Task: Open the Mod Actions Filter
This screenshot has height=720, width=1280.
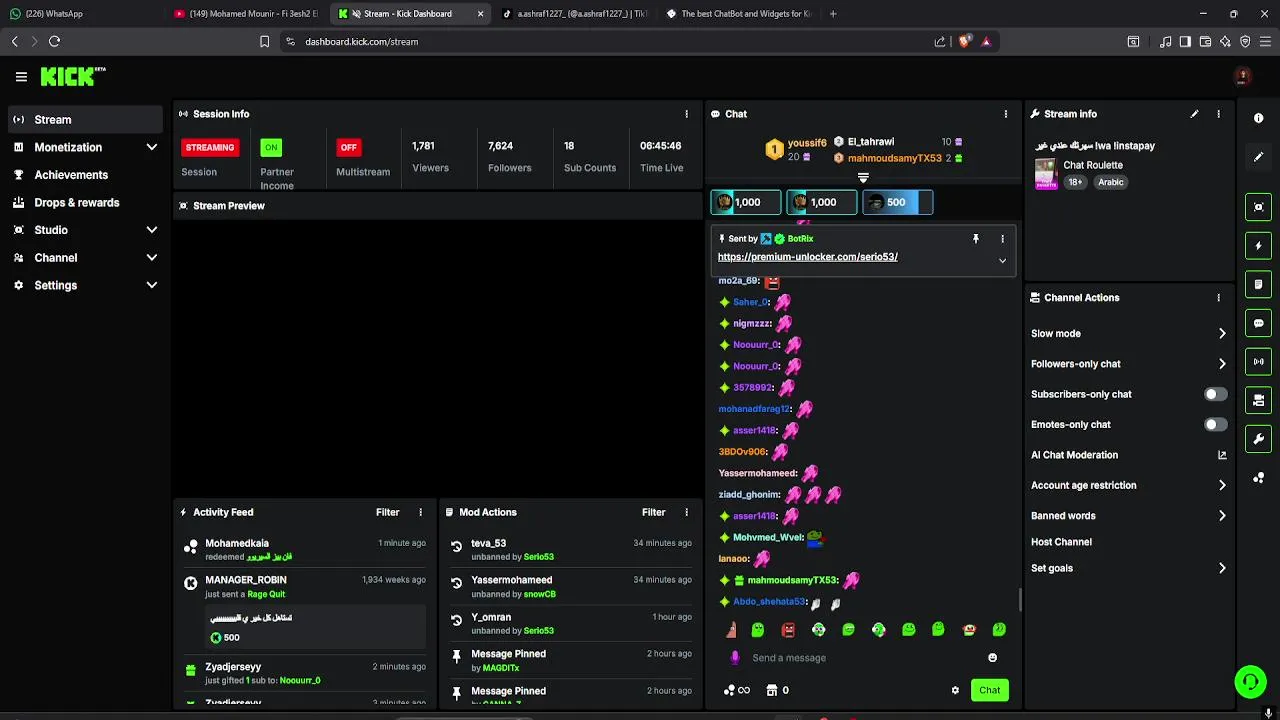Action: [654, 512]
